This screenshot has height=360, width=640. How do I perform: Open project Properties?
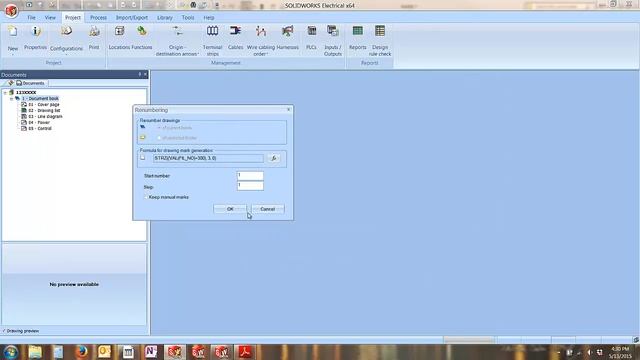coord(35,39)
